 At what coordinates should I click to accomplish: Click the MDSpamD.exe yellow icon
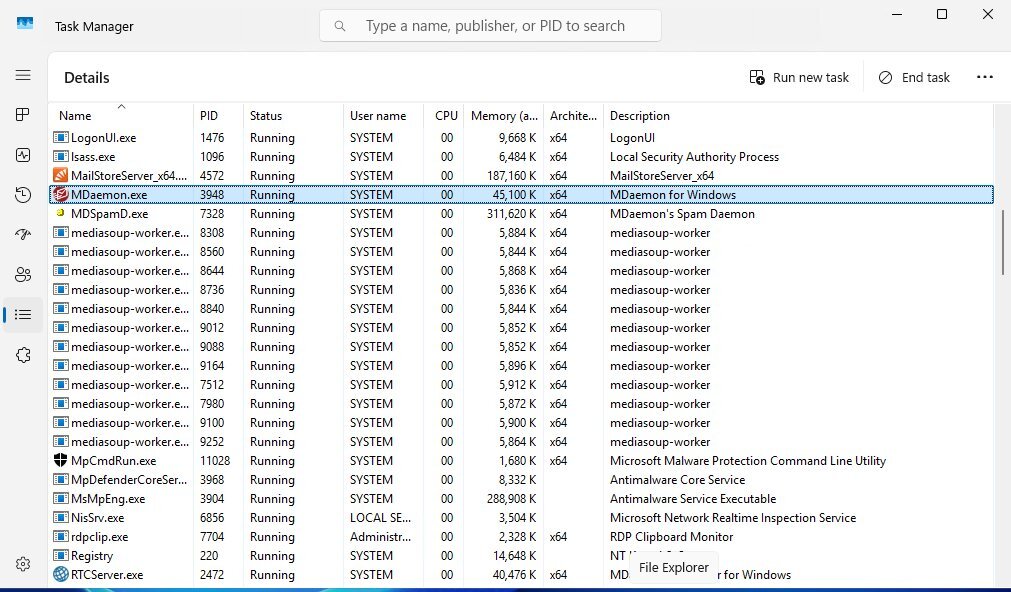pos(61,213)
